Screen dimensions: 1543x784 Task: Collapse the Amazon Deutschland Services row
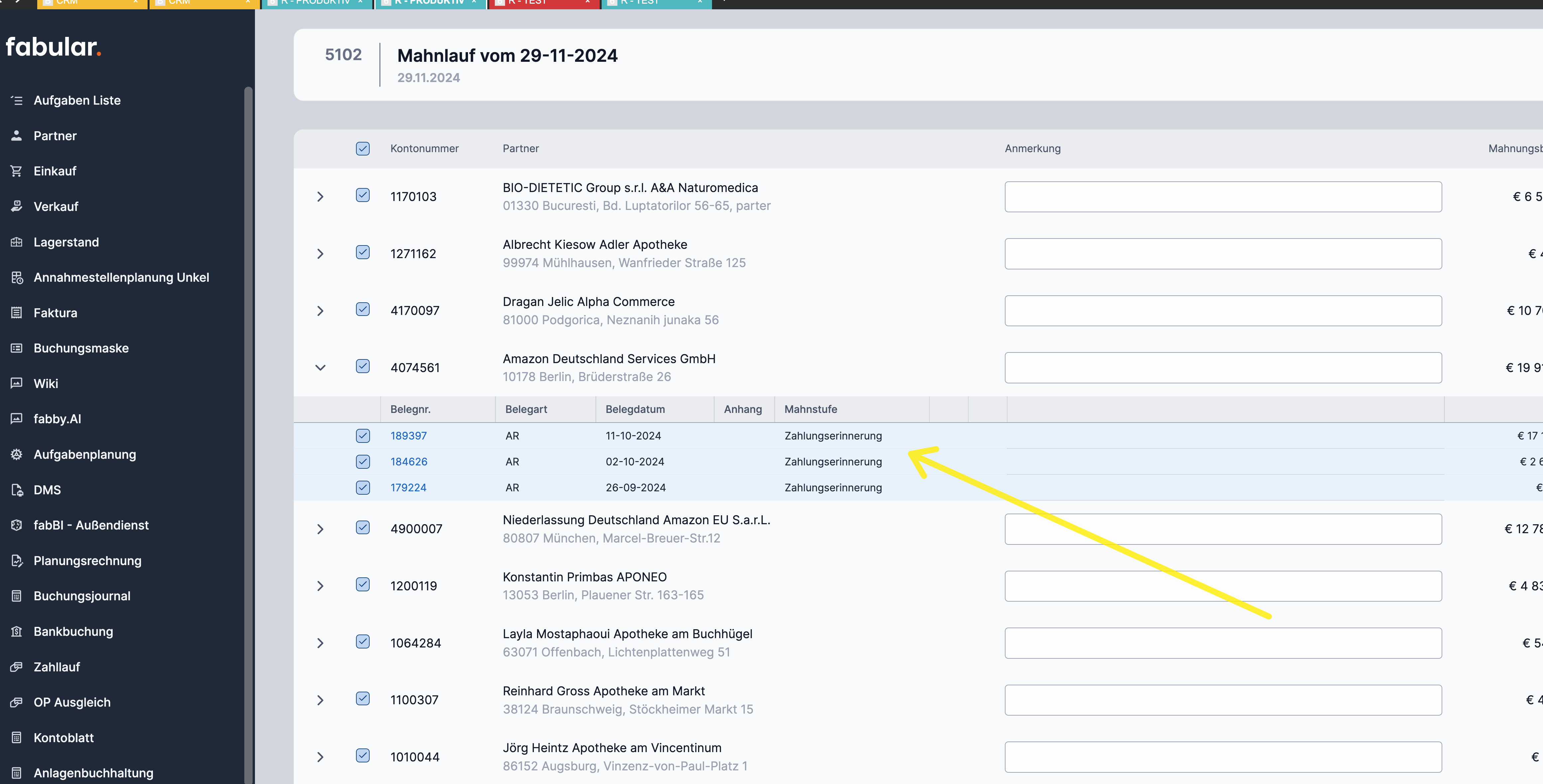pos(320,367)
